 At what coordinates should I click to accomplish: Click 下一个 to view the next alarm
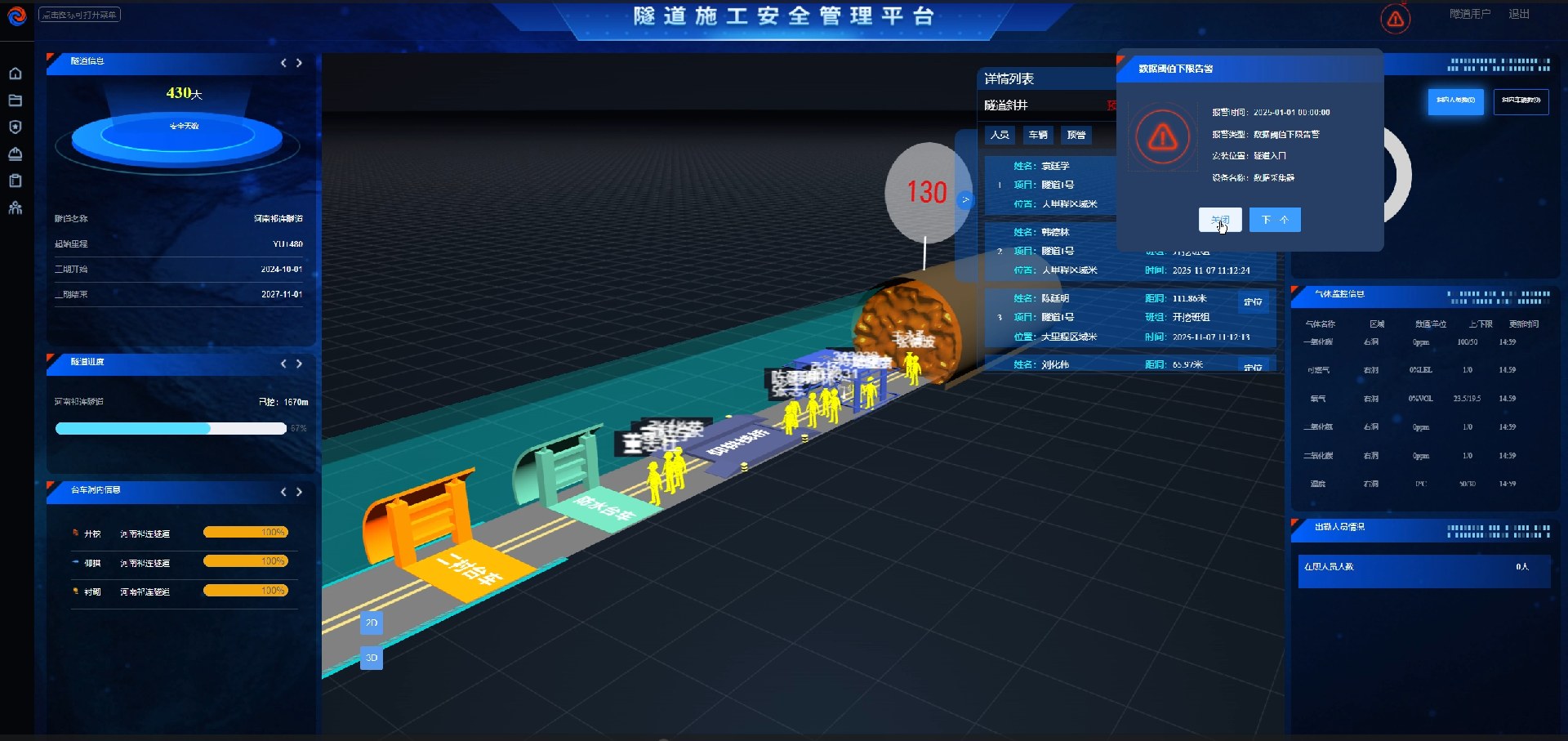click(1274, 220)
